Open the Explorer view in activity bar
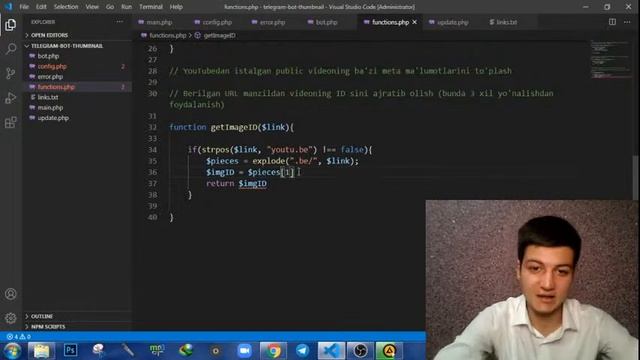This screenshot has width=640, height=360. 11,25
